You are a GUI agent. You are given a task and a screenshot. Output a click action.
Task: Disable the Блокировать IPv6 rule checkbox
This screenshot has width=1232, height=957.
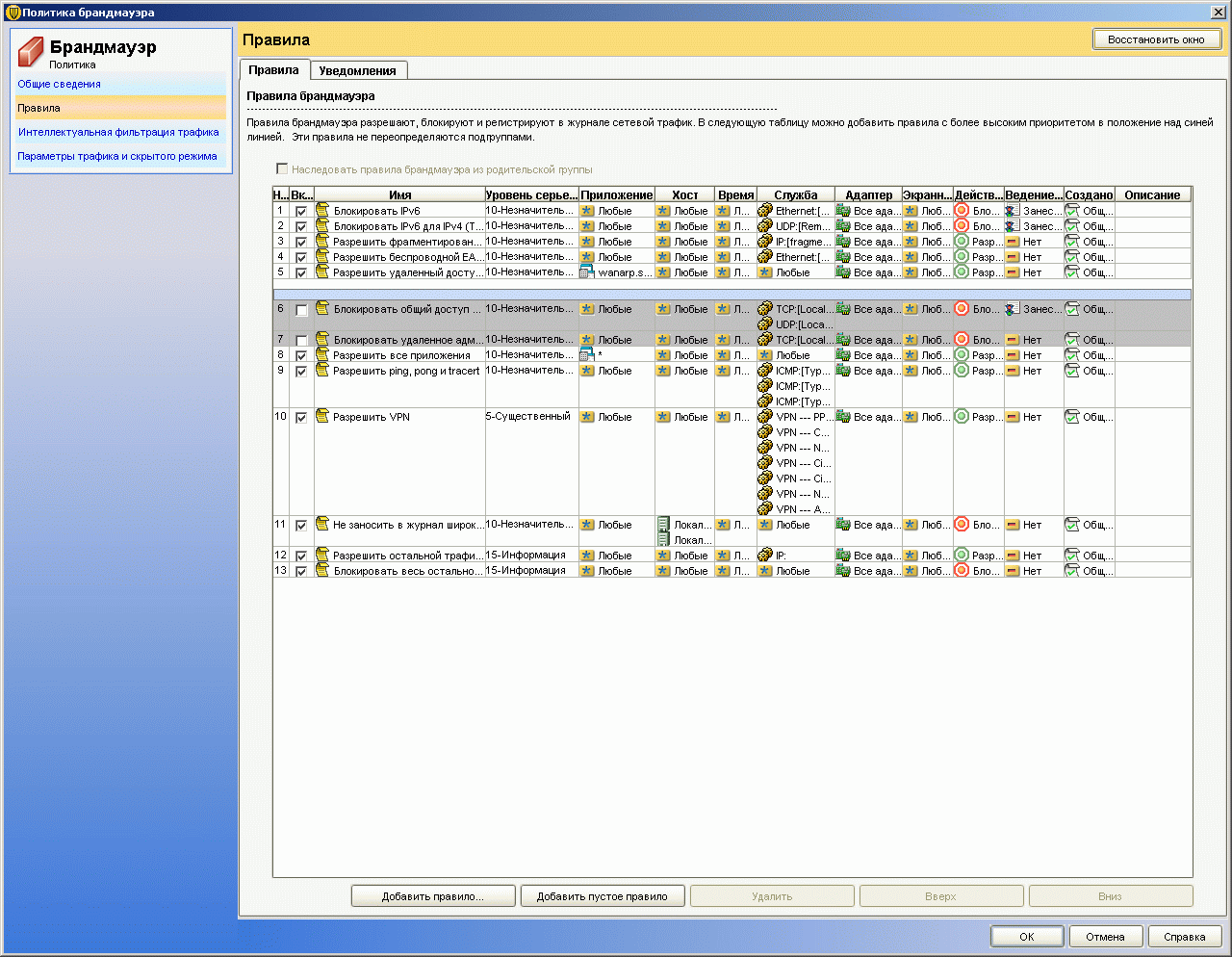[x=301, y=211]
